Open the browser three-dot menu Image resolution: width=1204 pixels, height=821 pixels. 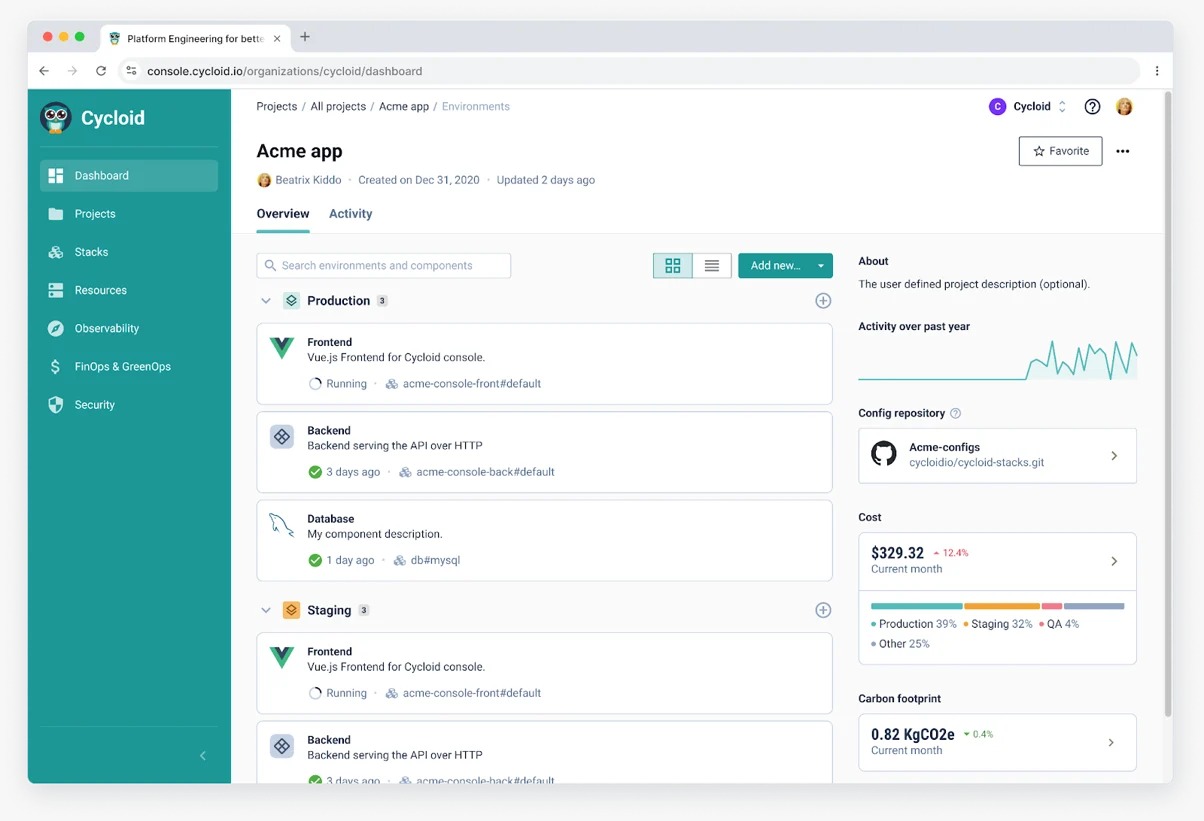coord(1157,71)
